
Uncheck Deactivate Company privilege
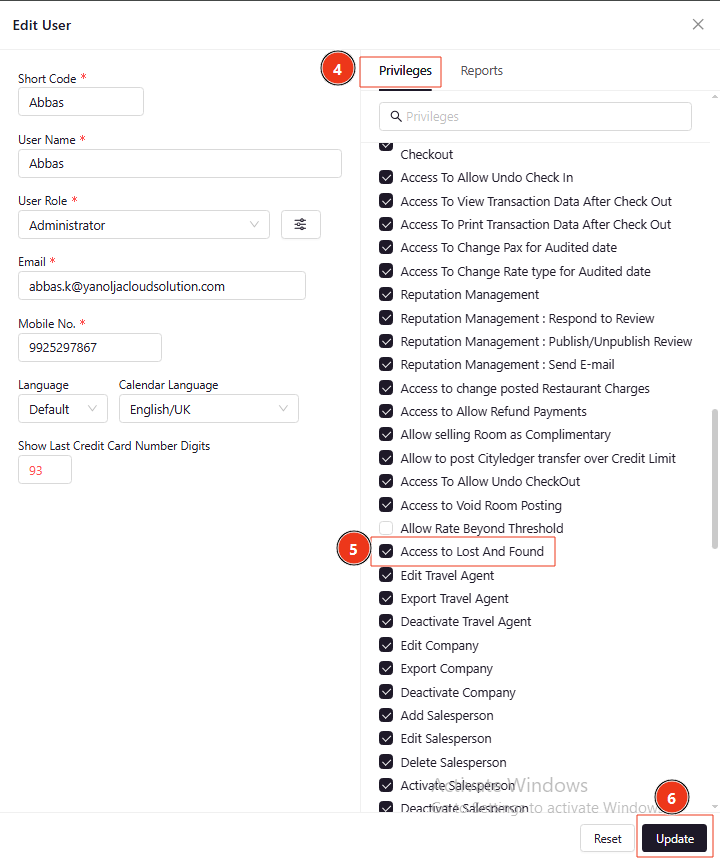coord(386,692)
